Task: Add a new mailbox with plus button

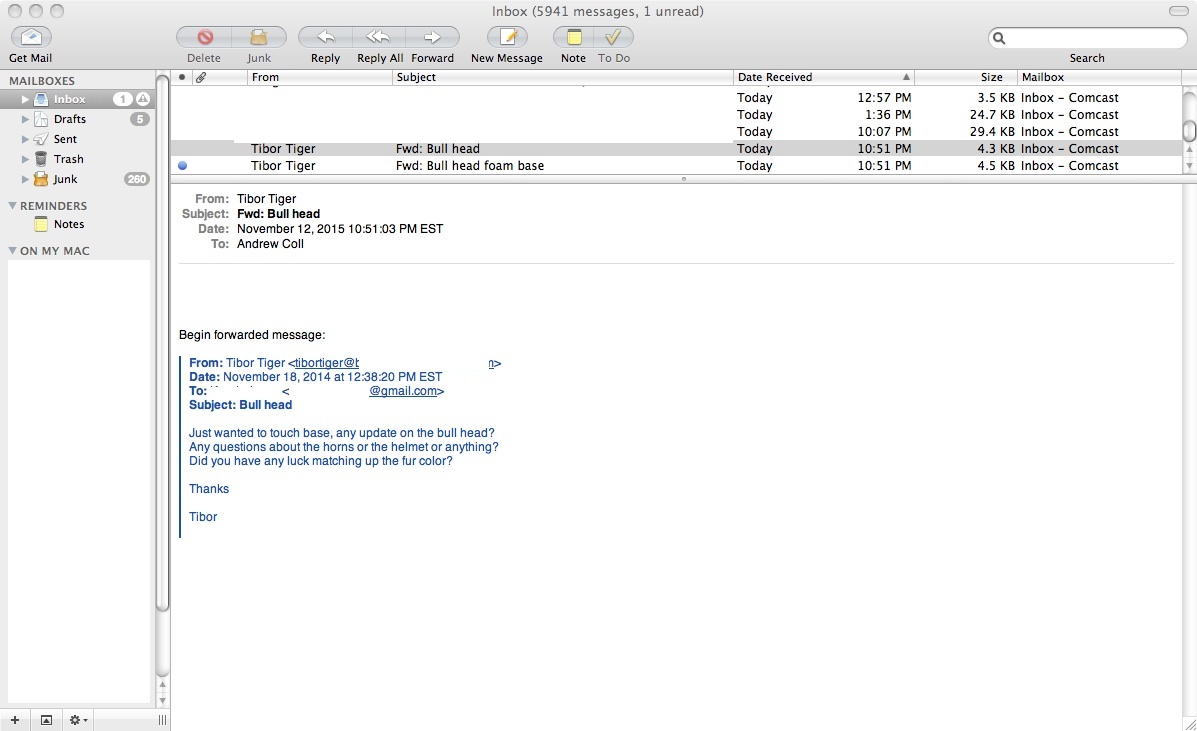Action: [x=15, y=720]
